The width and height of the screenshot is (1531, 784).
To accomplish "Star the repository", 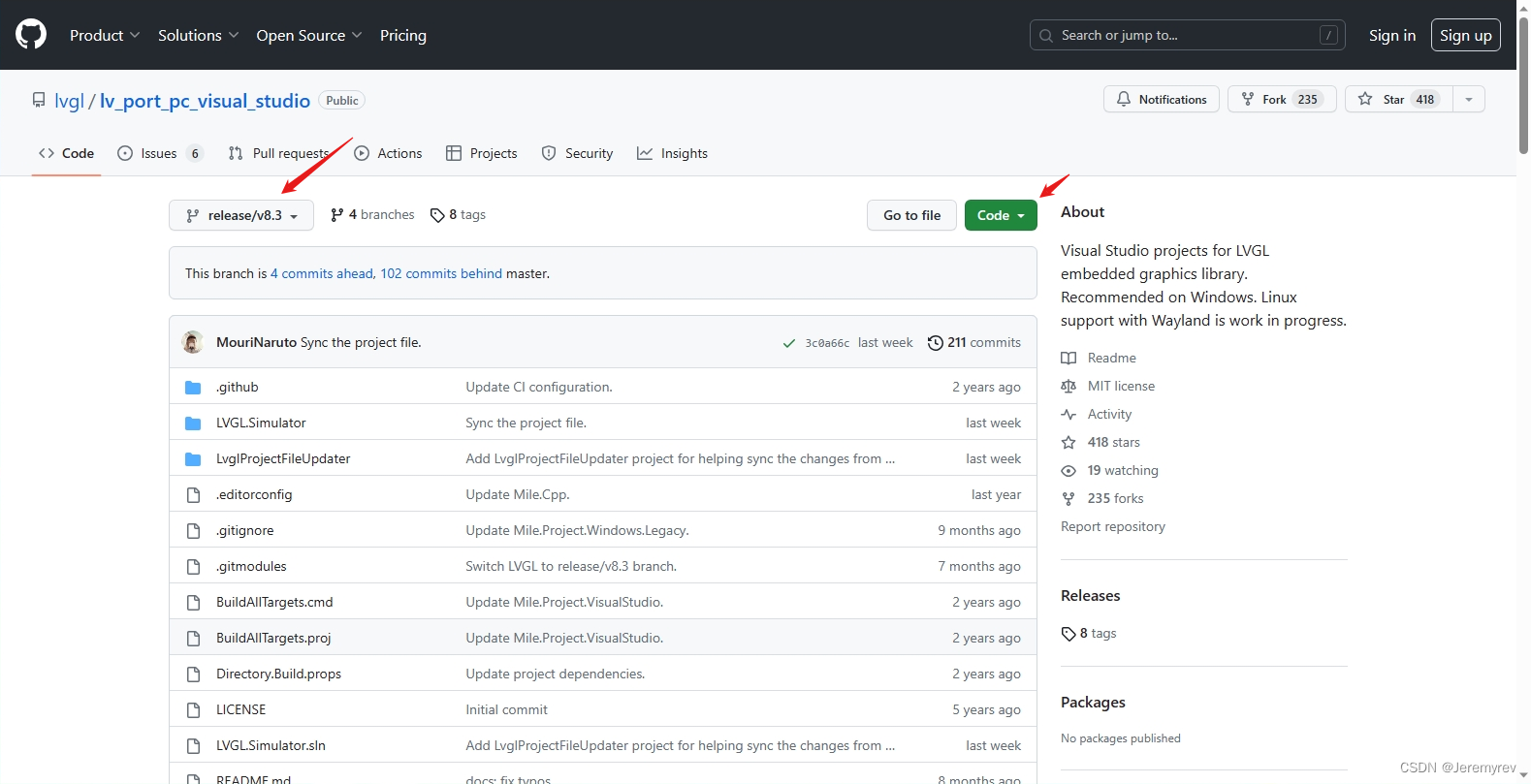I will tap(1399, 99).
